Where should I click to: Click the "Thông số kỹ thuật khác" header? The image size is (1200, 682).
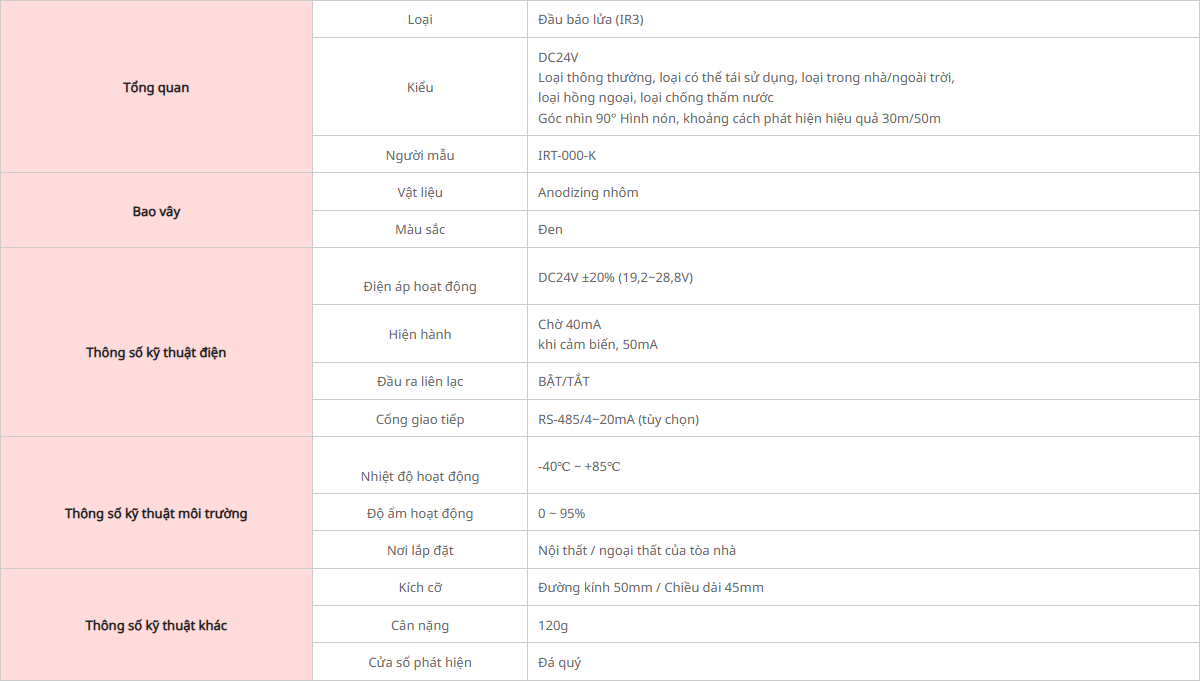click(x=156, y=625)
